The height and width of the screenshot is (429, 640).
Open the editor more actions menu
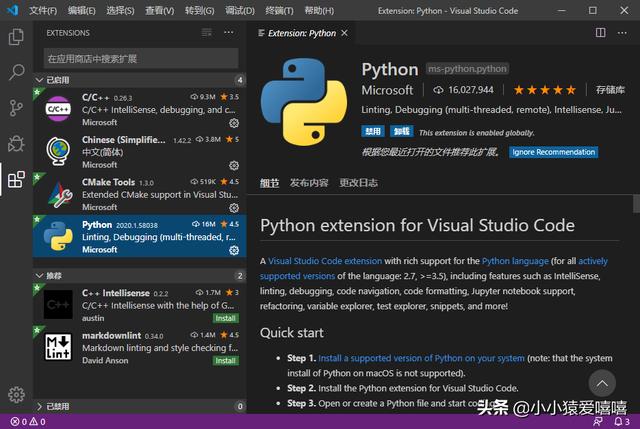[622, 33]
